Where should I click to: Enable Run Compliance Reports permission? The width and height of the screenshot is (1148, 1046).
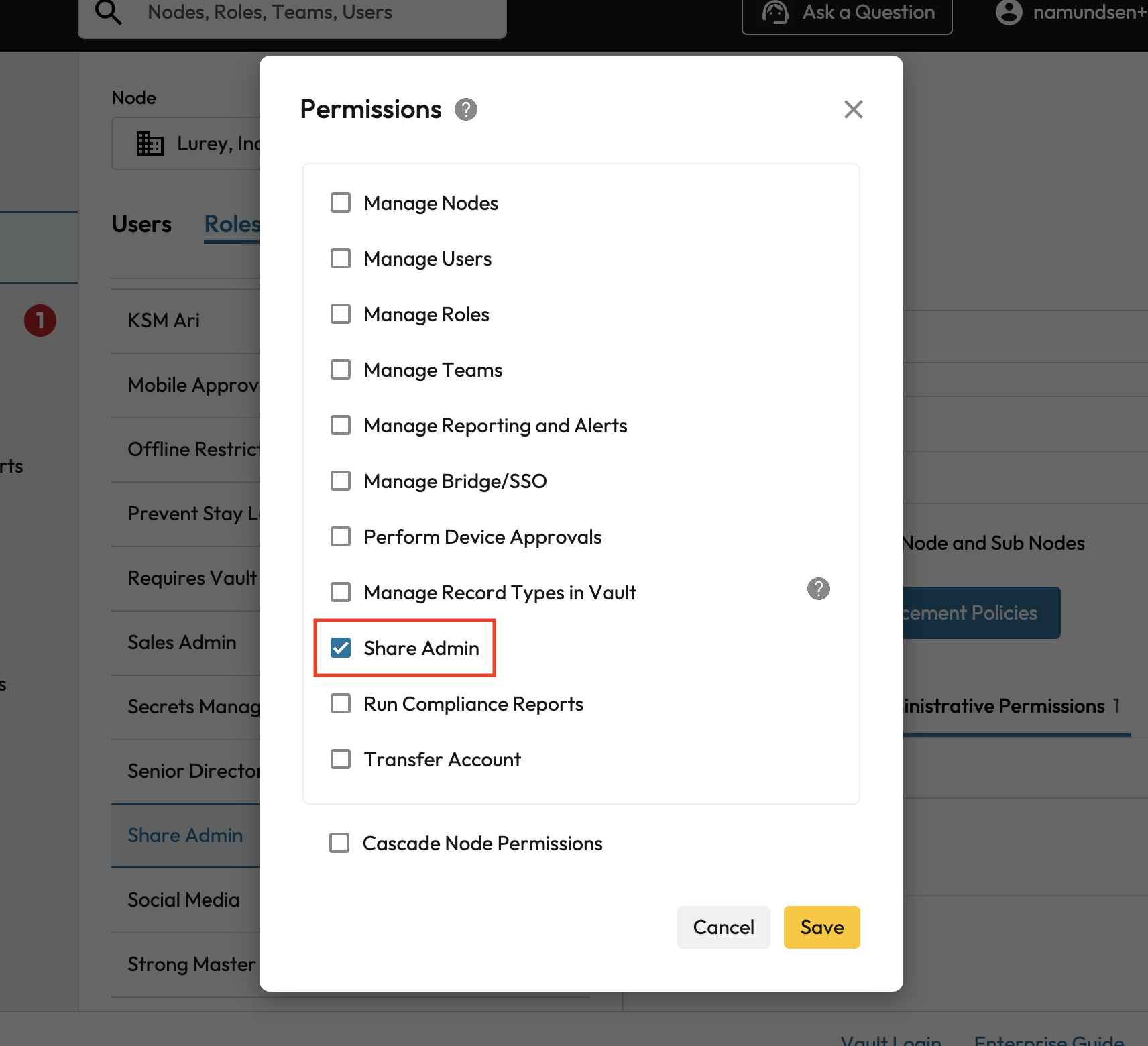coord(341,703)
